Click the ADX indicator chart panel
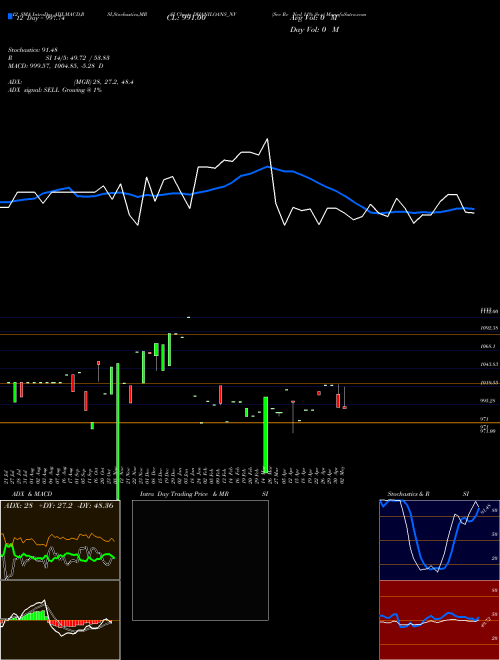 coord(60,540)
